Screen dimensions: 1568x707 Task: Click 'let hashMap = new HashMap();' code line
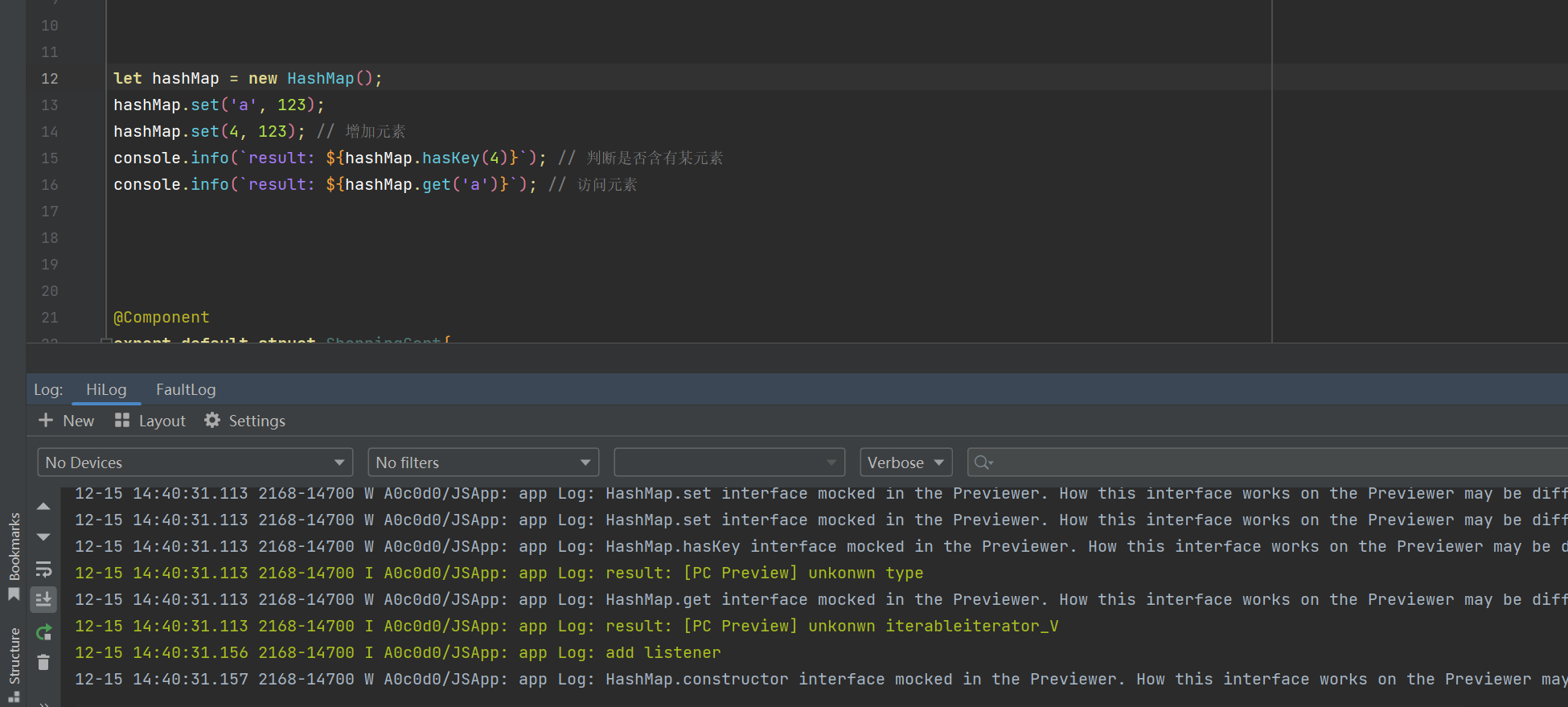point(248,79)
